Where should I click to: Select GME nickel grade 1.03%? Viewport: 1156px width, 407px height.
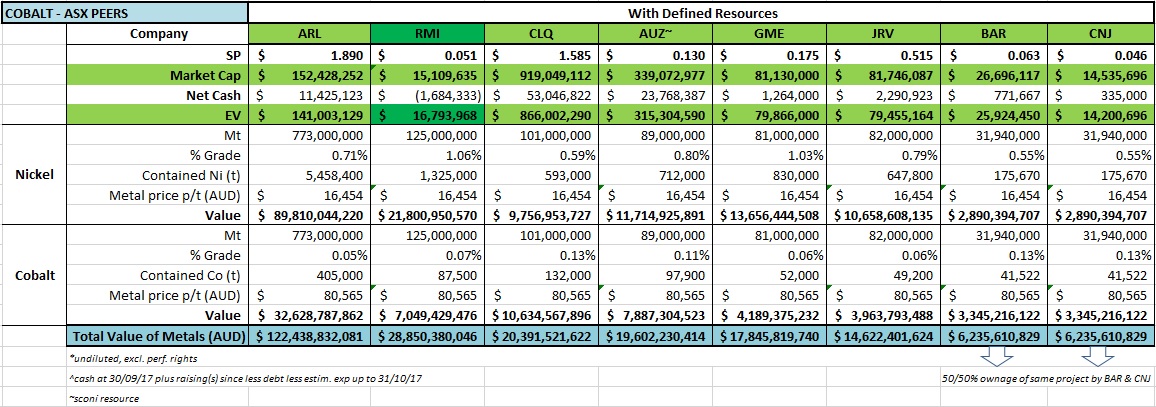coord(770,156)
